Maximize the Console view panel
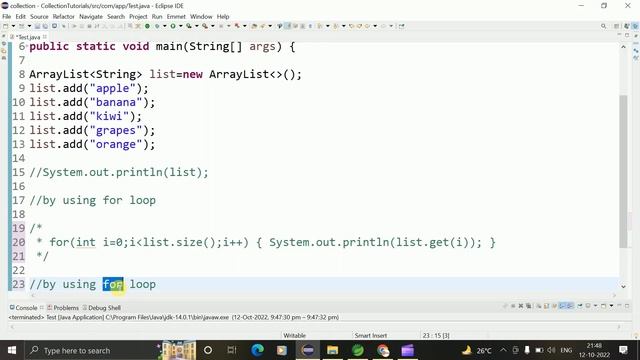640x360 pixels. 627,306
